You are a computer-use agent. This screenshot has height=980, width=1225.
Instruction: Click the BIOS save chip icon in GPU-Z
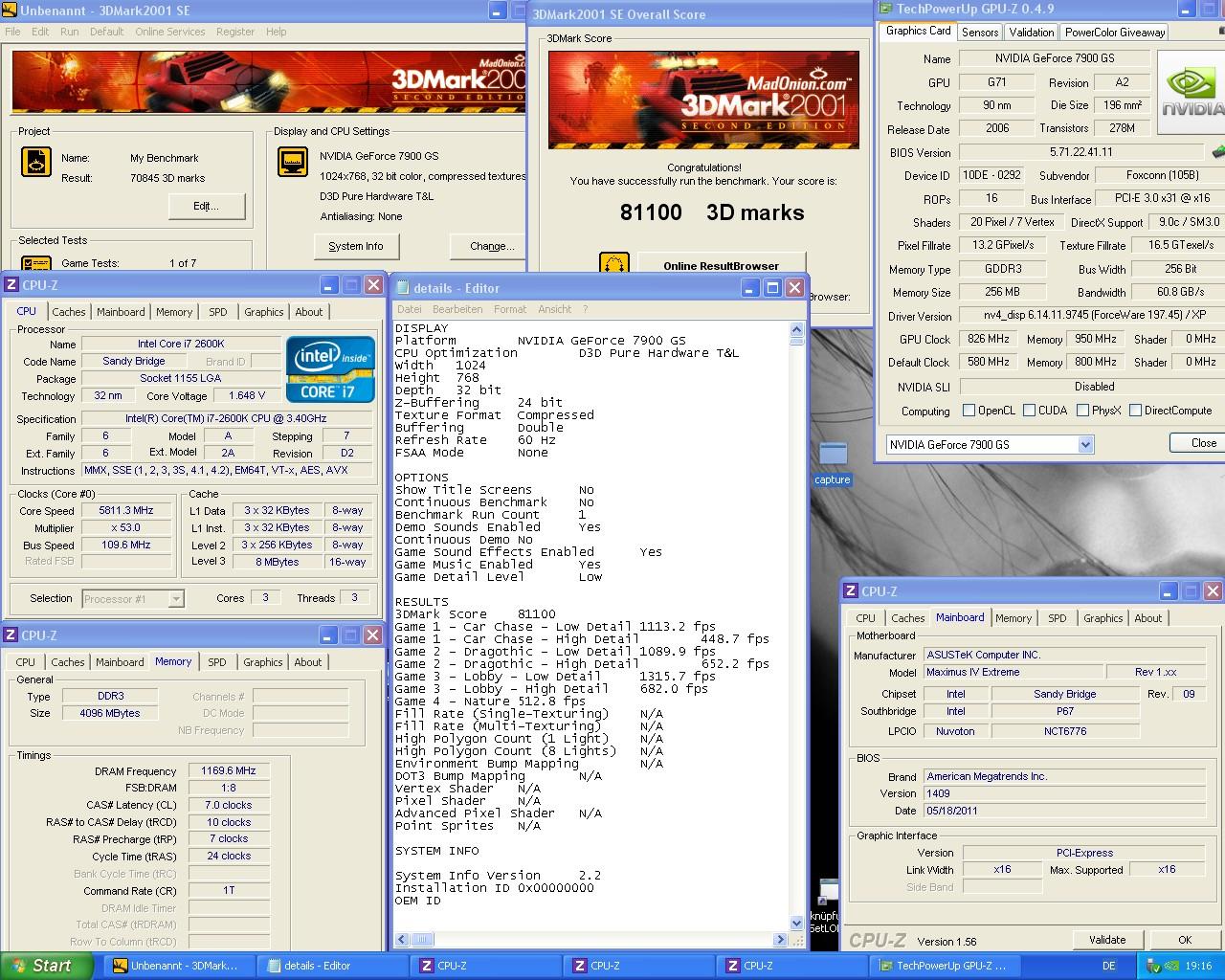click(1217, 151)
